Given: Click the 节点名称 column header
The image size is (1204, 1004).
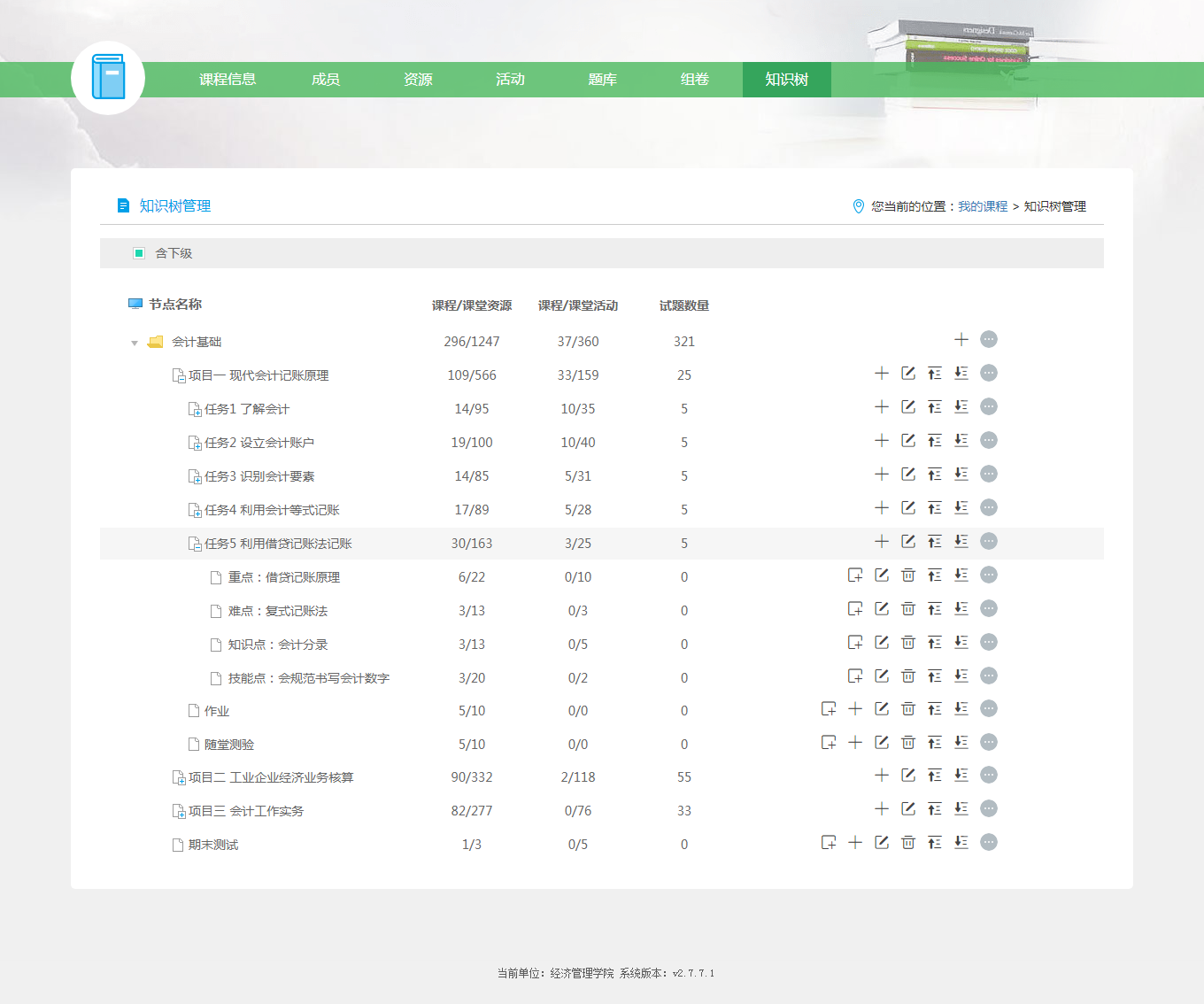Looking at the screenshot, I should click(x=175, y=305).
